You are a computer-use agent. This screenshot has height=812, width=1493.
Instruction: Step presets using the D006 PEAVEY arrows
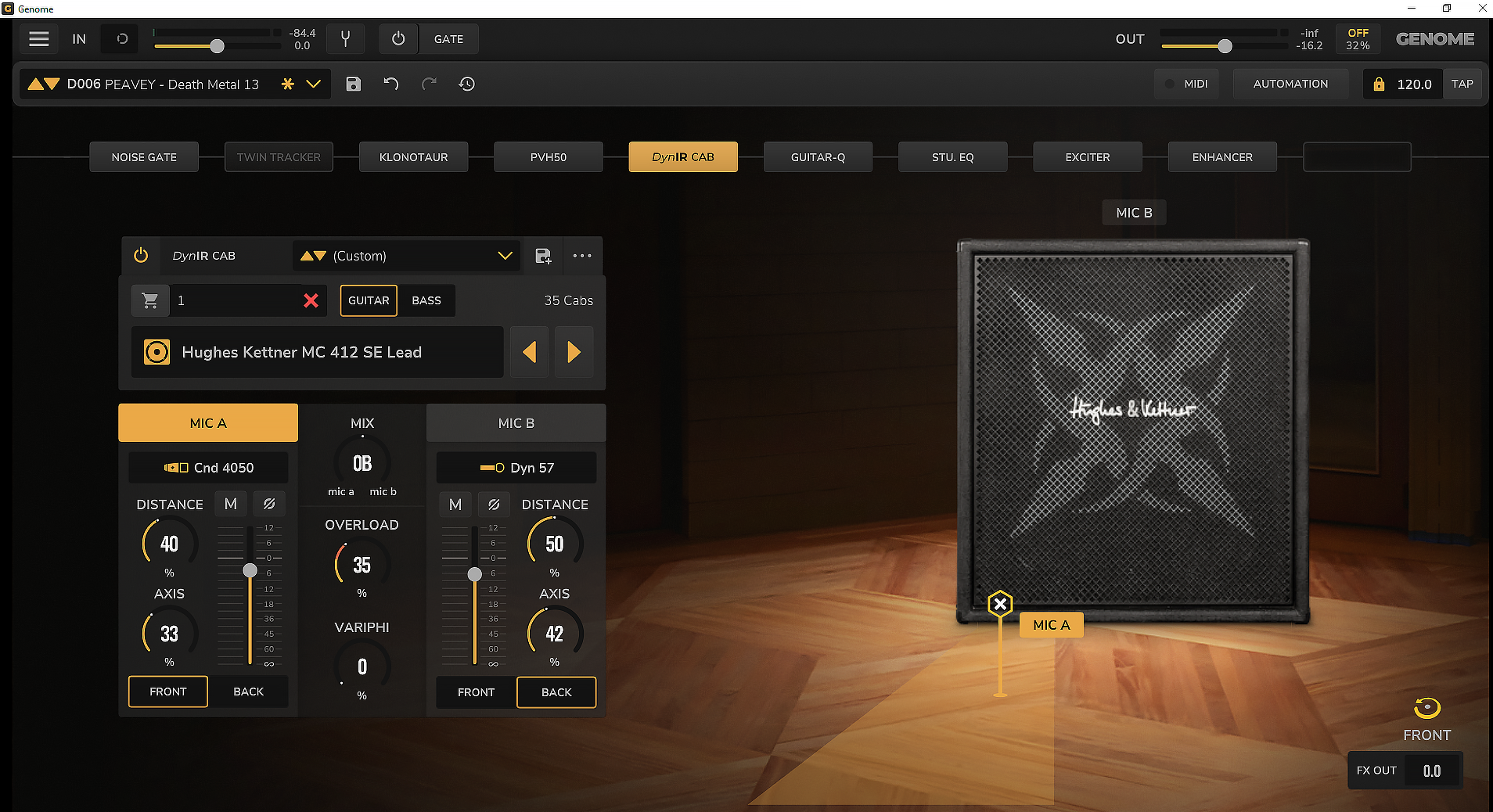point(44,84)
